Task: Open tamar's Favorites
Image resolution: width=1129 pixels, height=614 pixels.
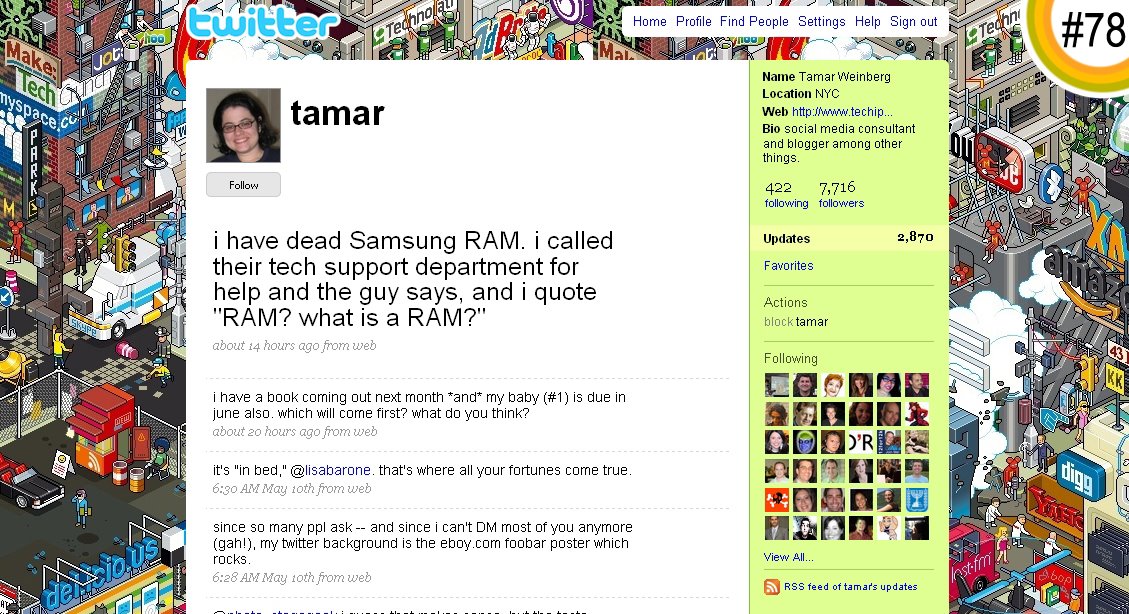Action: point(789,265)
